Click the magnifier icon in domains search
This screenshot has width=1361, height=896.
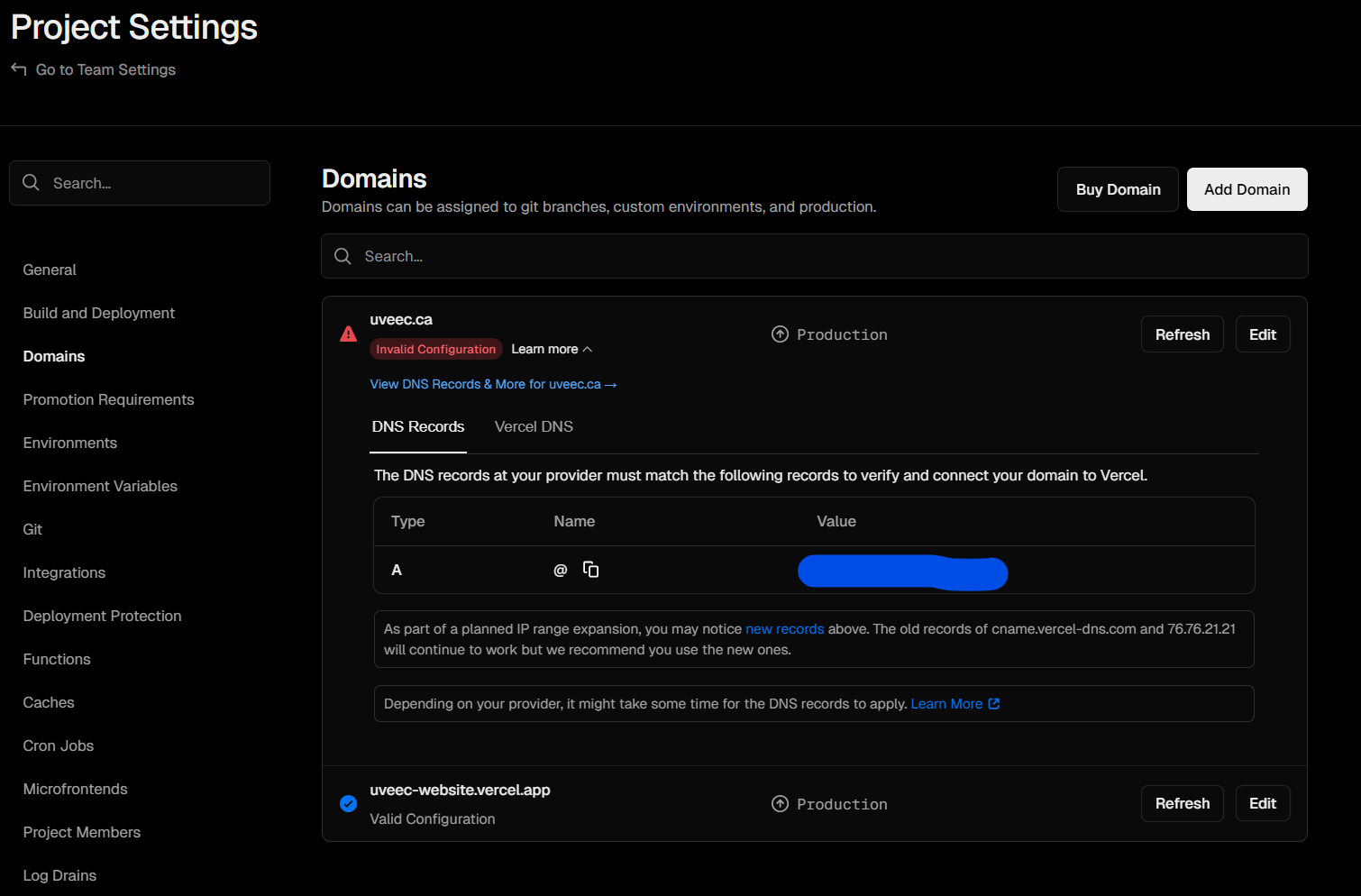coord(343,257)
